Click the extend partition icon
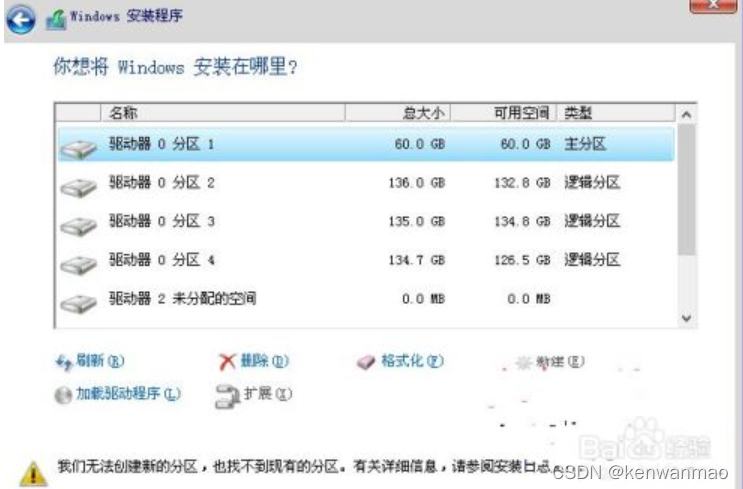Image resolution: width=743 pixels, height=489 pixels. click(x=227, y=396)
